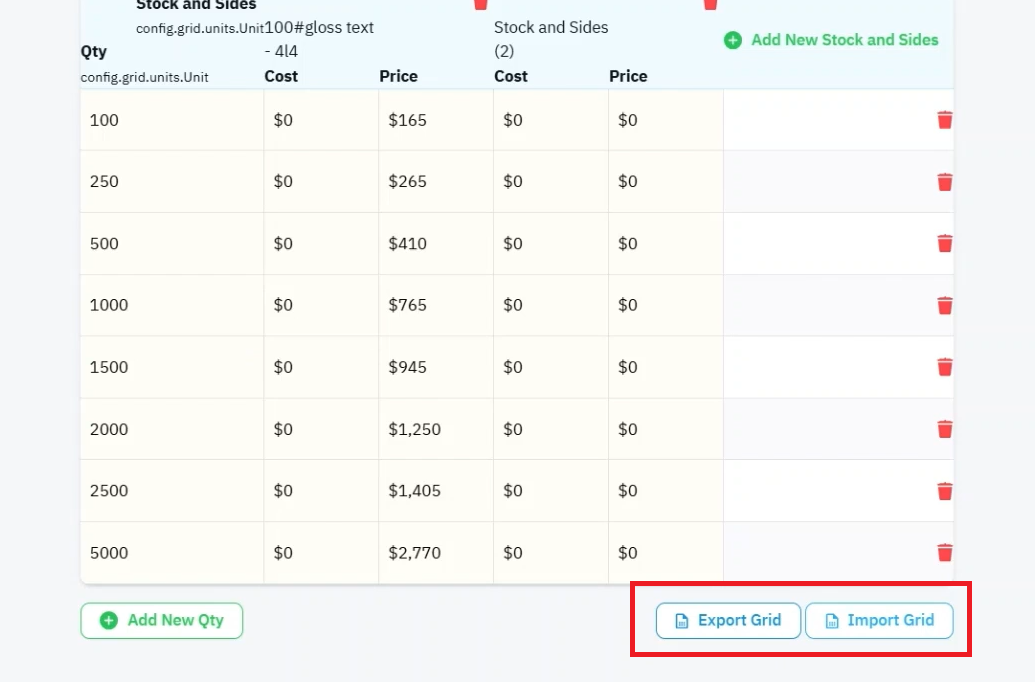Edit the $1,405 price cell
The height and width of the screenshot is (682, 1035).
[436, 491]
